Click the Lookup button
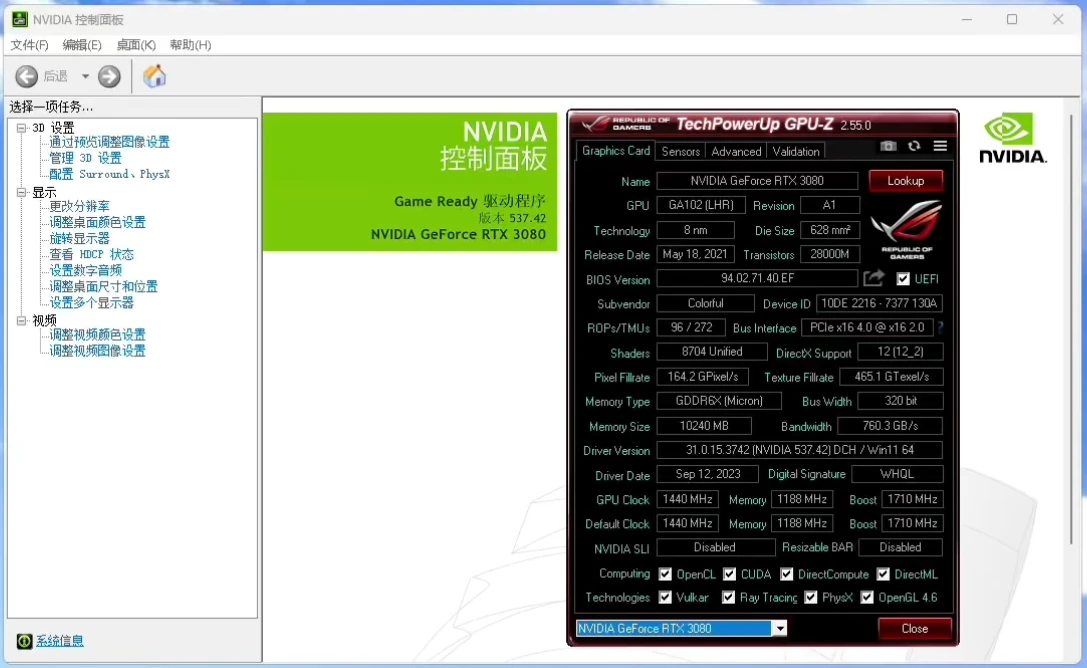This screenshot has height=668, width=1087. pyautogui.click(x=905, y=181)
